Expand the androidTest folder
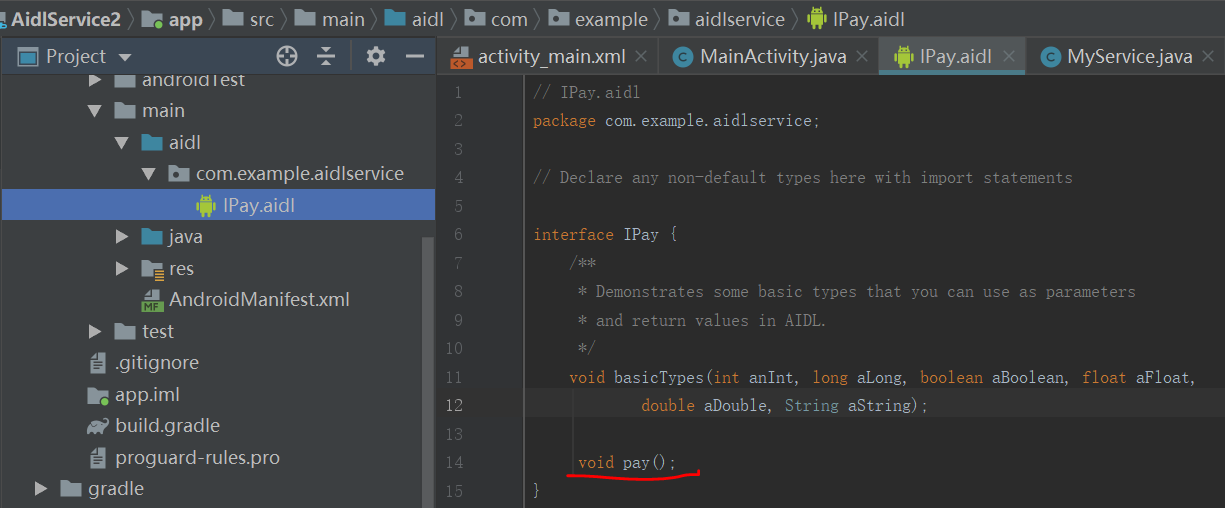 [95, 79]
